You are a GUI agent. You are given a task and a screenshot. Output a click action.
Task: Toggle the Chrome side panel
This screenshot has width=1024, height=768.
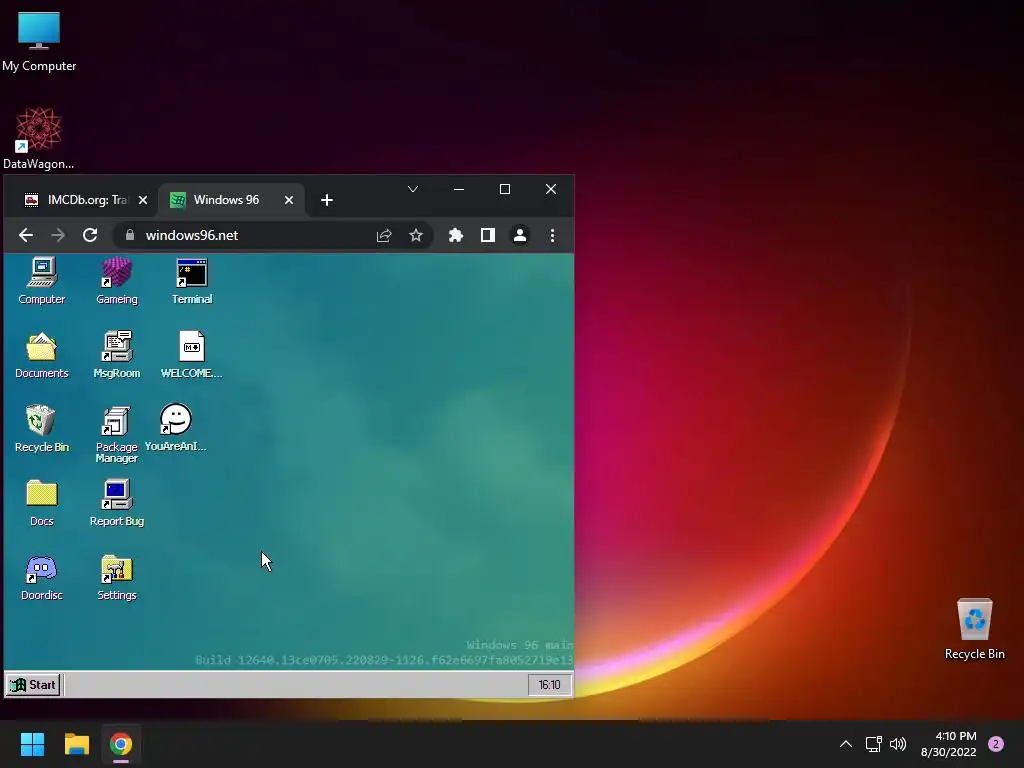488,235
